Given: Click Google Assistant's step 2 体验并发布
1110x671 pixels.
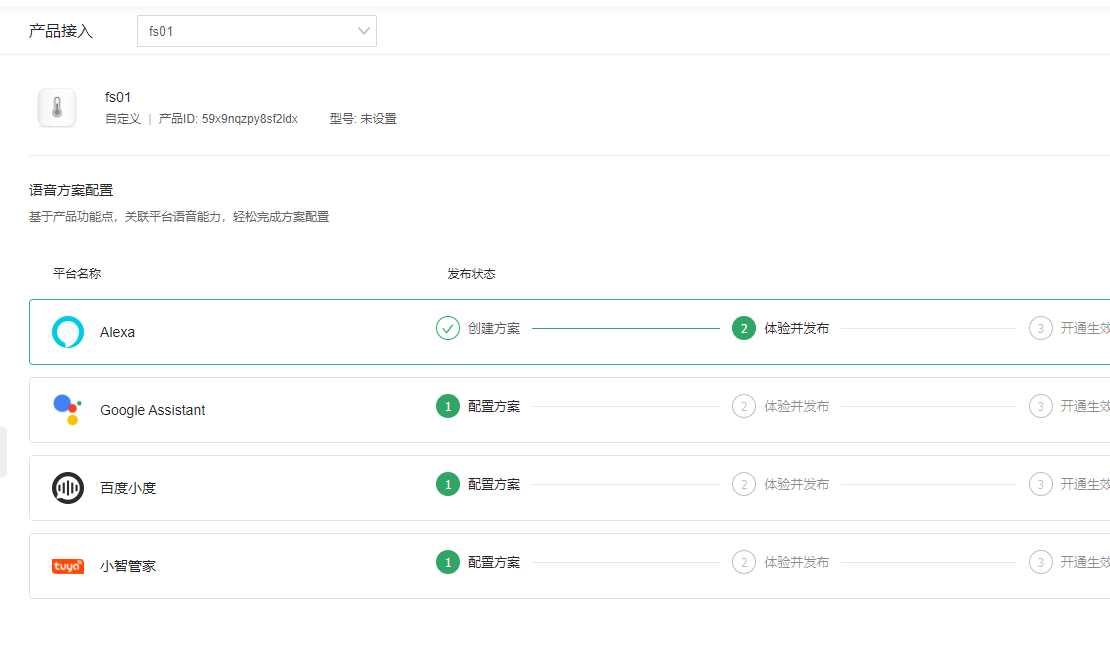Looking at the screenshot, I should (796, 406).
